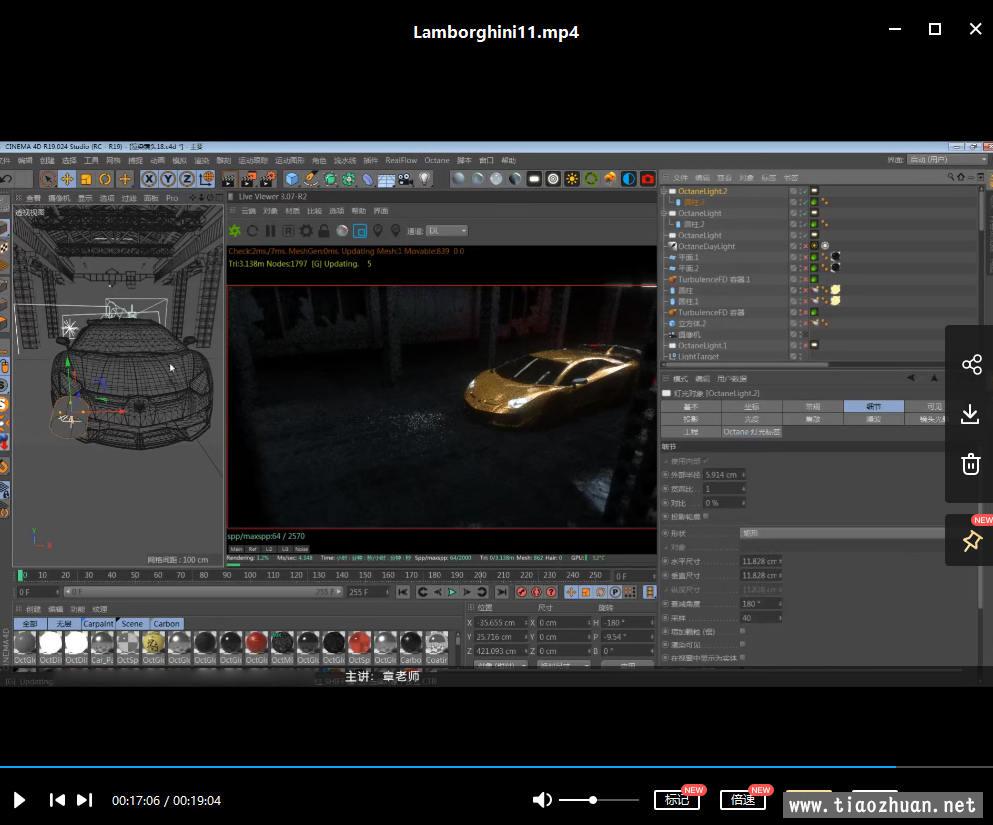
Task: Select the Scale tool in the C4D toolbar
Action: [x=86, y=179]
